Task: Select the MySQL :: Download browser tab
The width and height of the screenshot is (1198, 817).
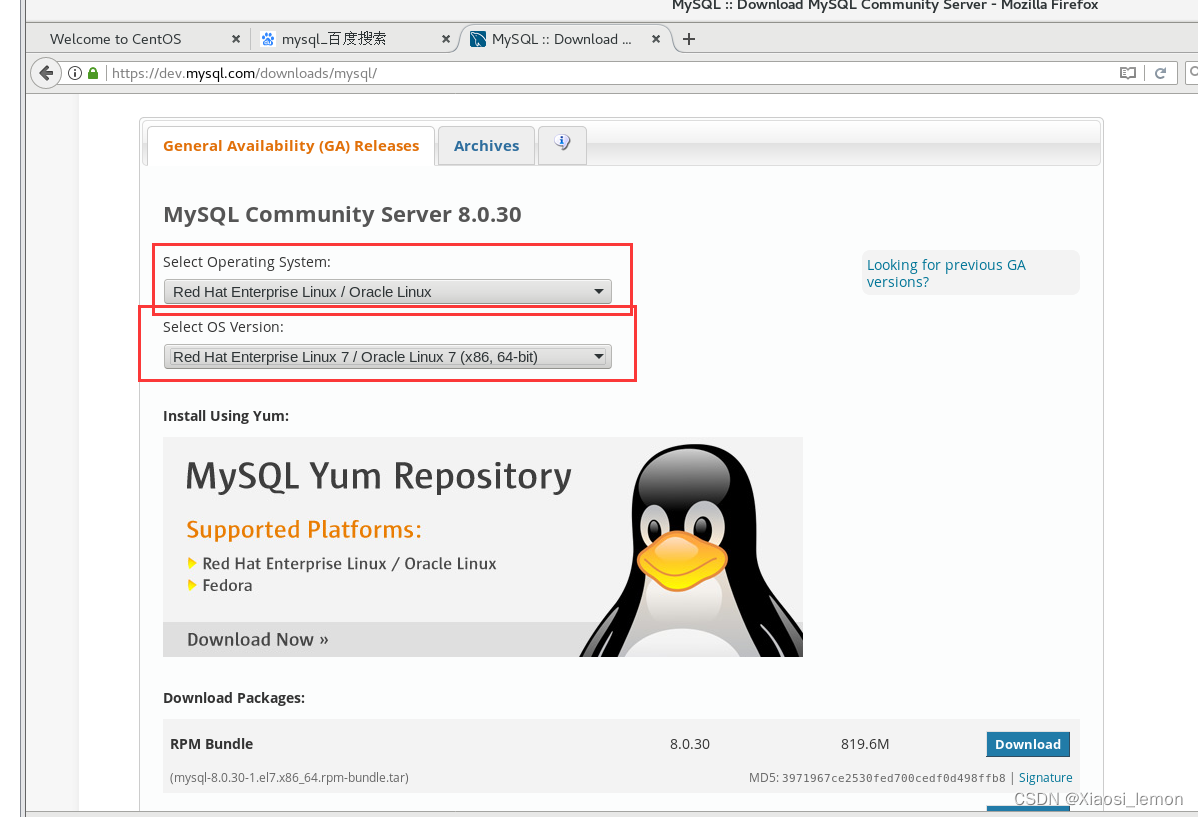Action: [565, 39]
